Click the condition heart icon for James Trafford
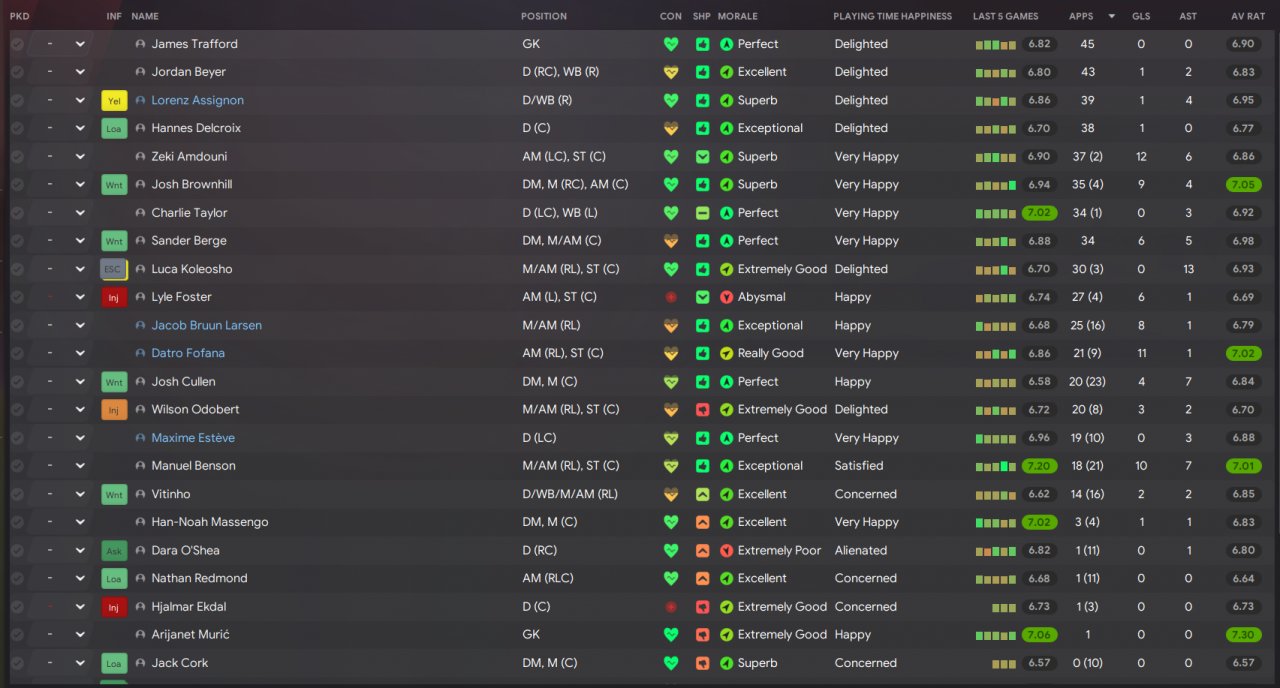Image resolution: width=1280 pixels, height=688 pixels. pos(670,44)
